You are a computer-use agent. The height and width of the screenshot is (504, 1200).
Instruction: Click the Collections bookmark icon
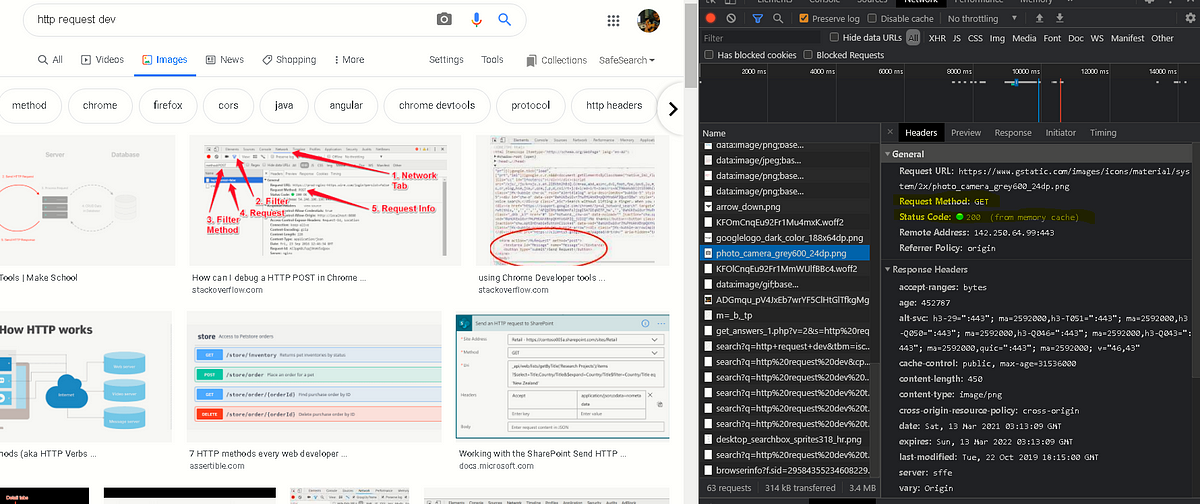[532, 60]
